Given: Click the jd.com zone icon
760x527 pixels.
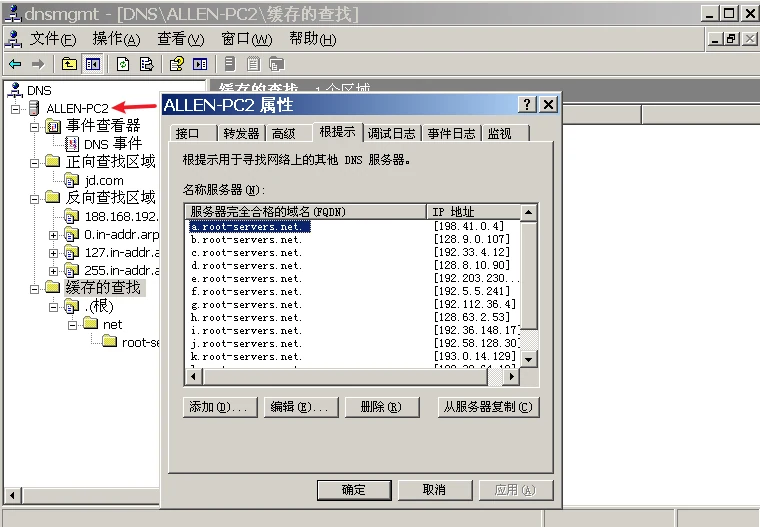Looking at the screenshot, I should (72, 180).
